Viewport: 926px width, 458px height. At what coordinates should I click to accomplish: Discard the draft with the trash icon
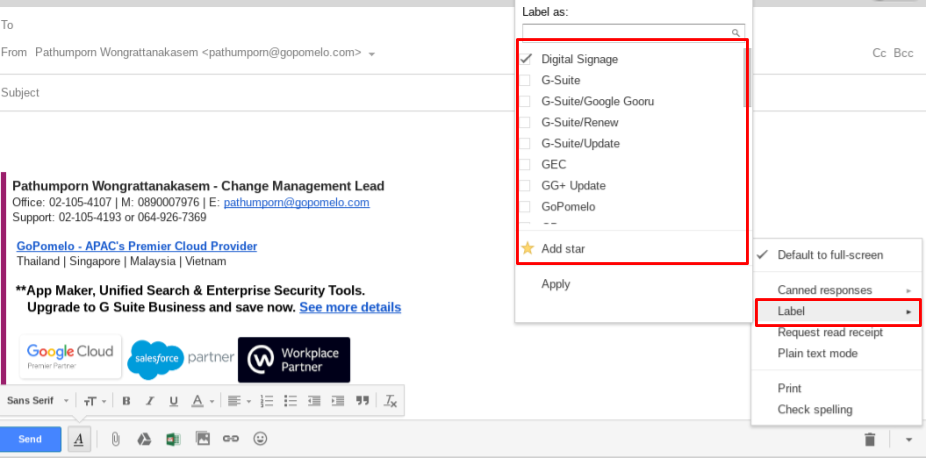(x=870, y=439)
